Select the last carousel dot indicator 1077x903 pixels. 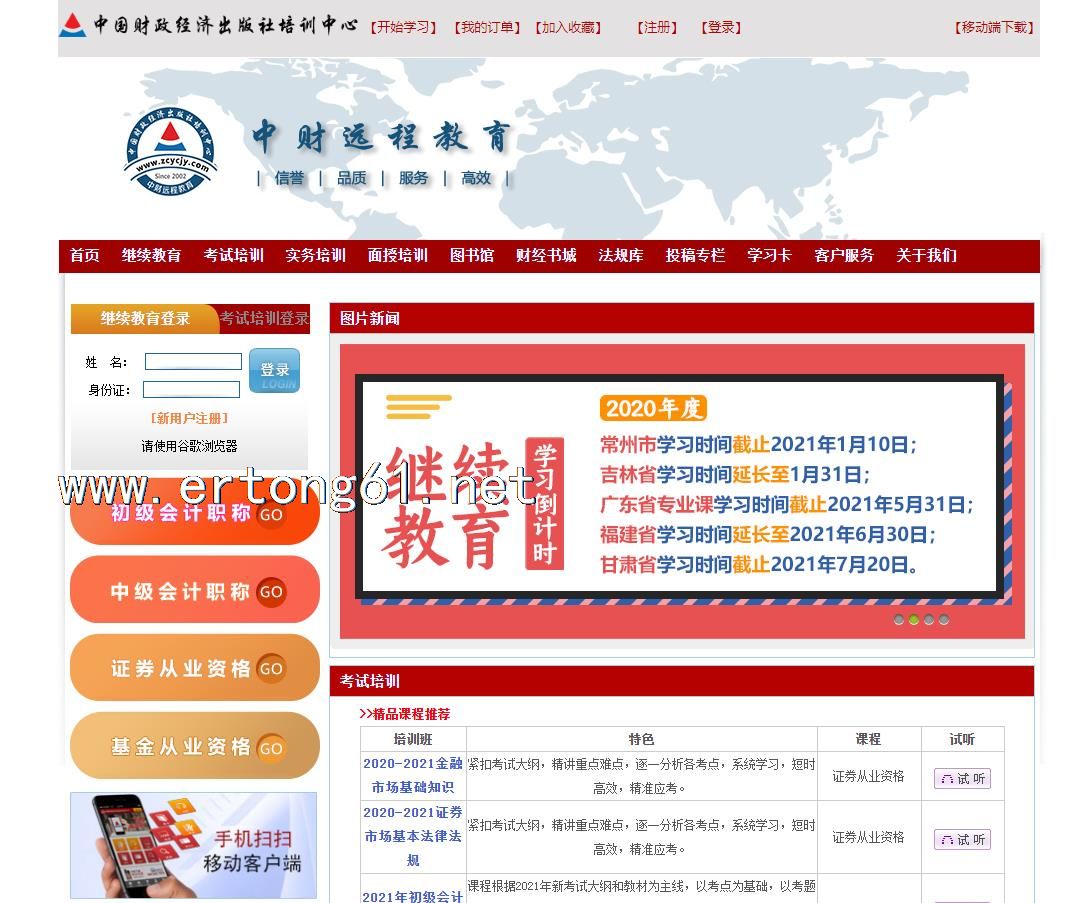[943, 620]
